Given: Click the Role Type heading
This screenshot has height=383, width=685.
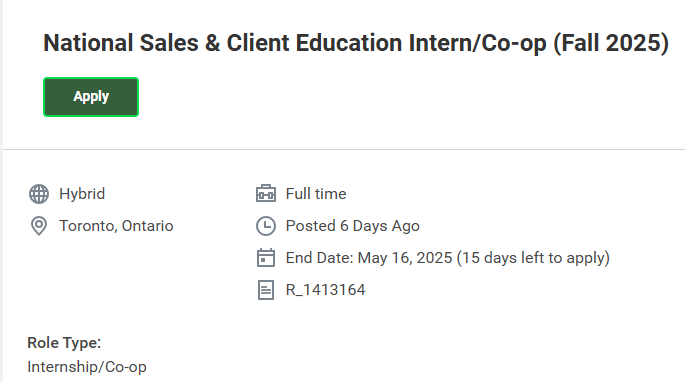Looking at the screenshot, I should (64, 343).
